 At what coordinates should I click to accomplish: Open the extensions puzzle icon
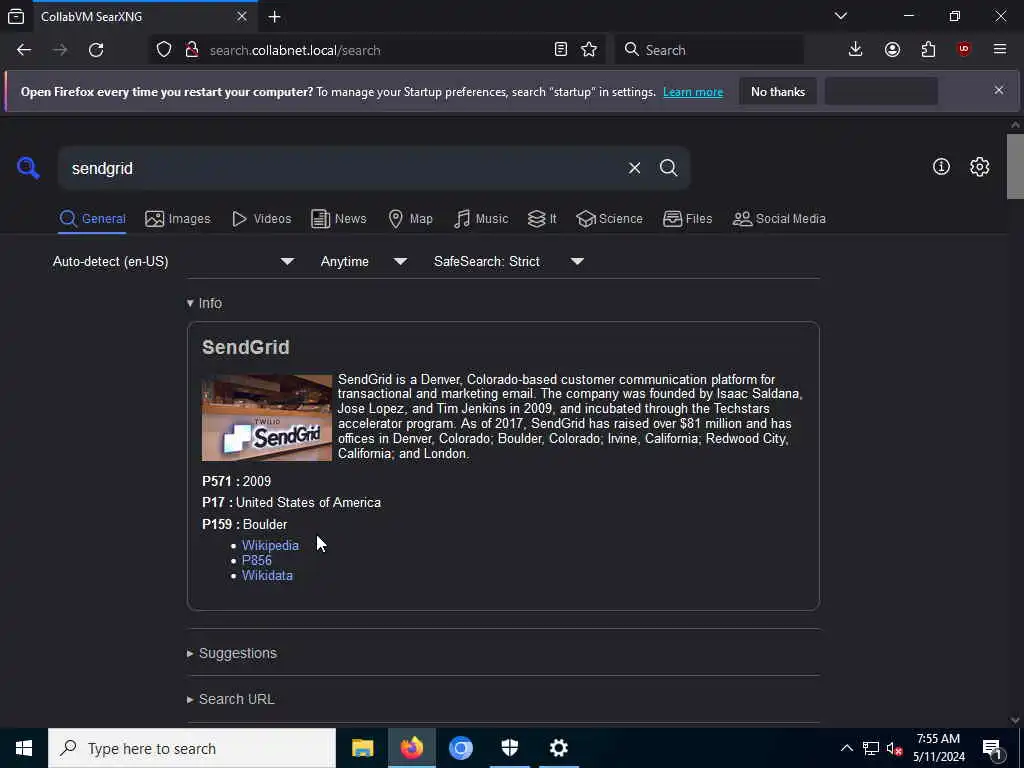click(x=928, y=50)
